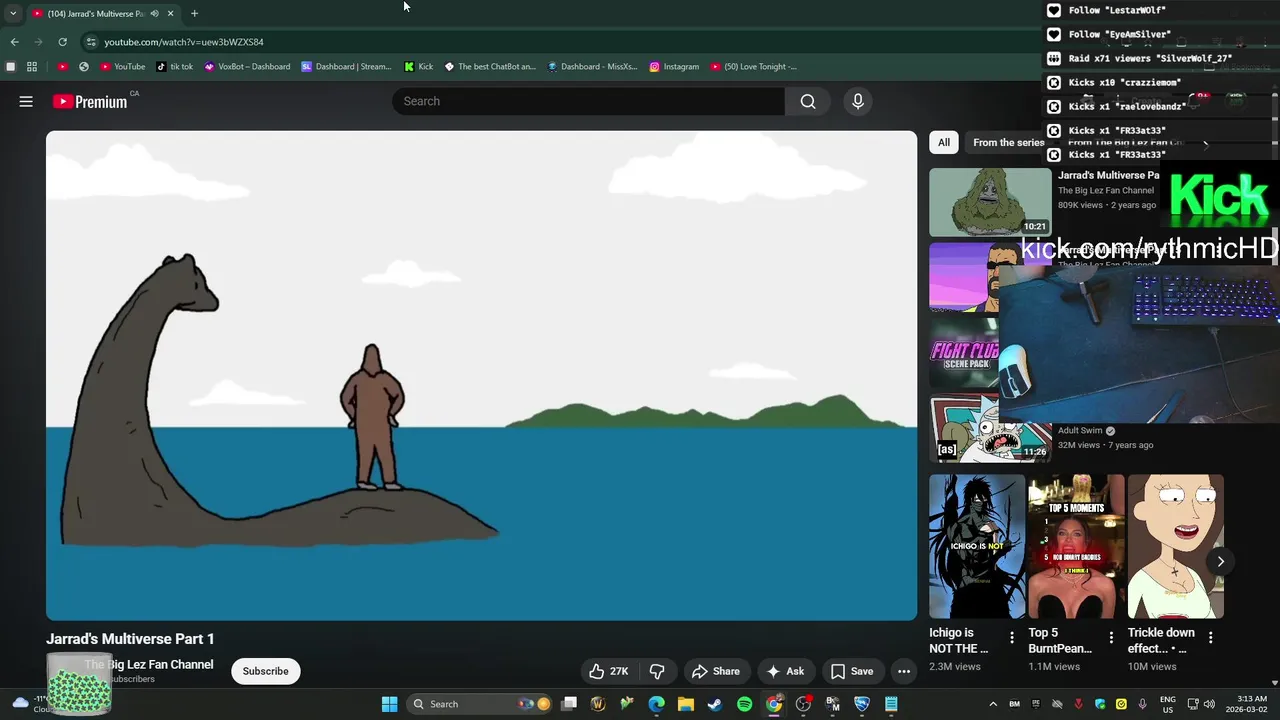Viewport: 1280px width, 720px height.
Task: Open The best ChatBot bookmark
Action: (490, 67)
